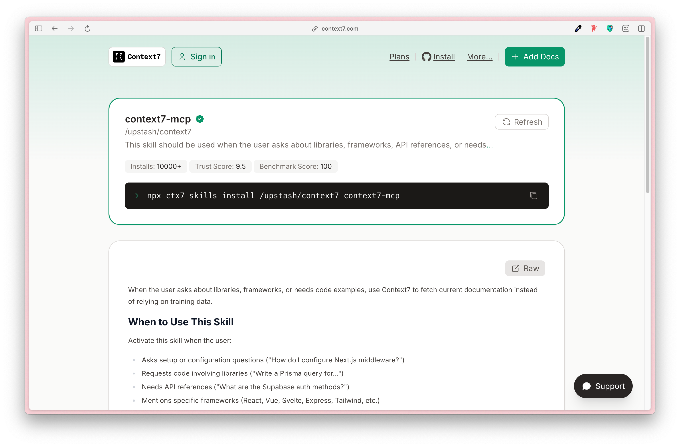Screen dimensions: 680x447
Task: Open the Context7 home logo
Action: pyautogui.click(x=137, y=57)
